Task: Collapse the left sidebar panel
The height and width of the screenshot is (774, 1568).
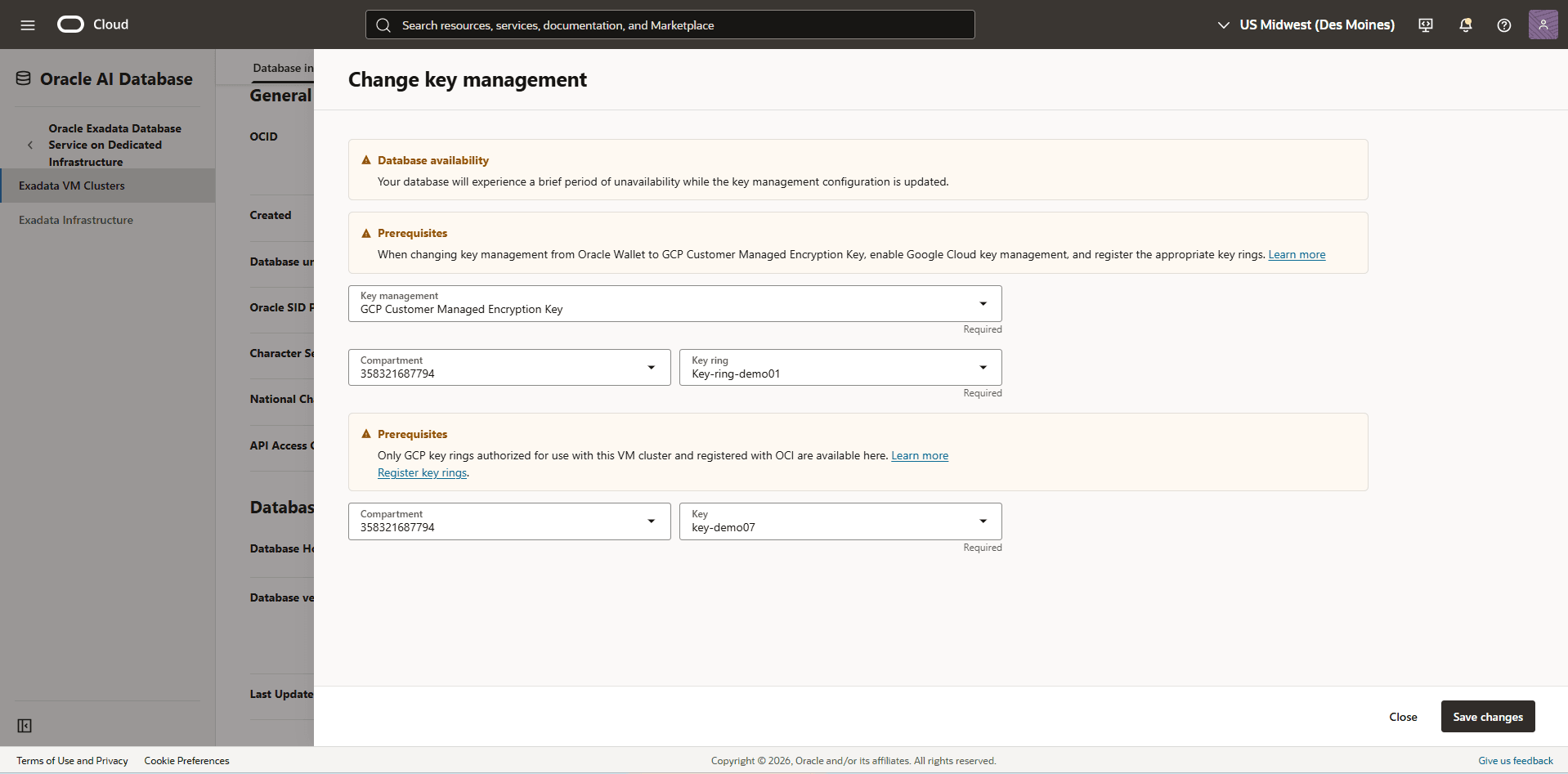Action: 25,726
